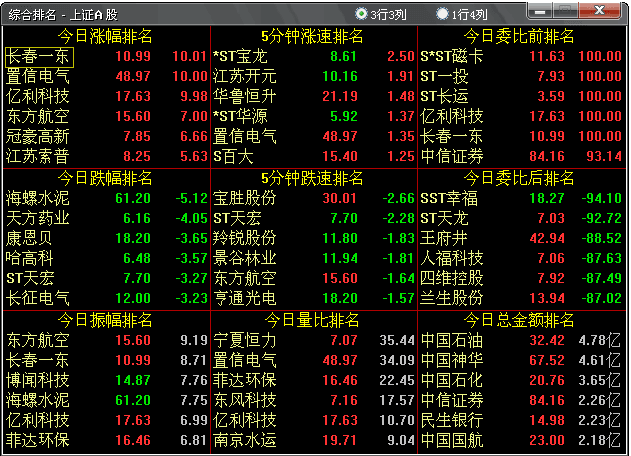The image size is (631, 456).
Task: Select ST天宏 in 5分钟跌速排名 list
Action: 313,218
